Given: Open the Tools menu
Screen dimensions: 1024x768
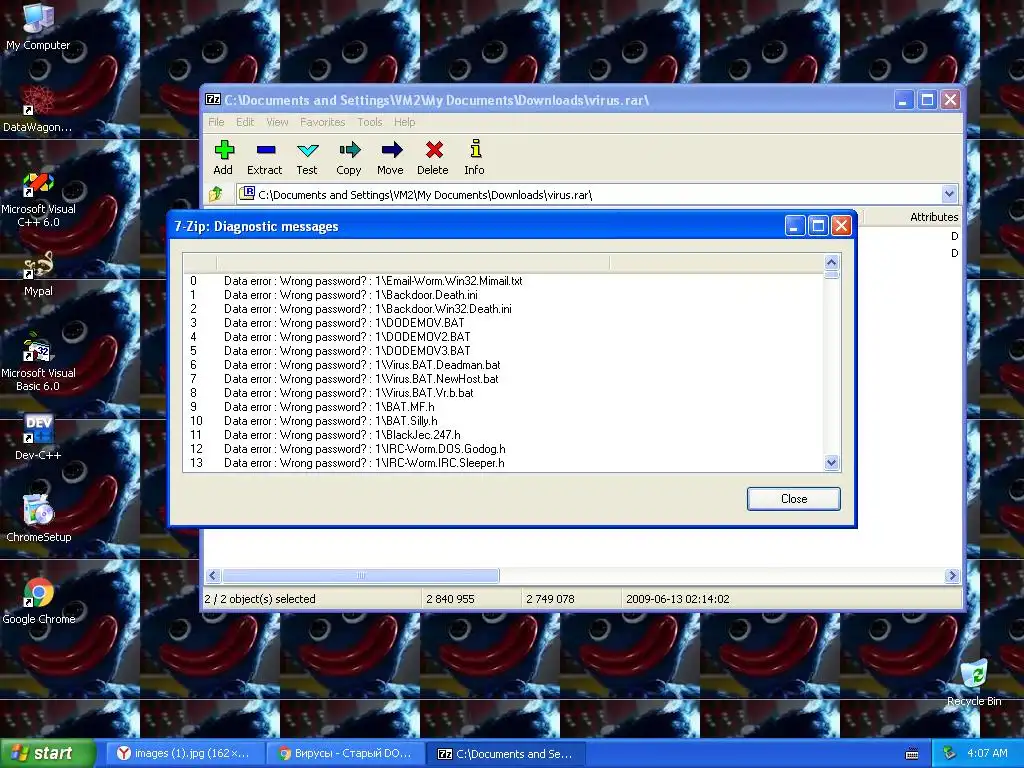Looking at the screenshot, I should 370,122.
